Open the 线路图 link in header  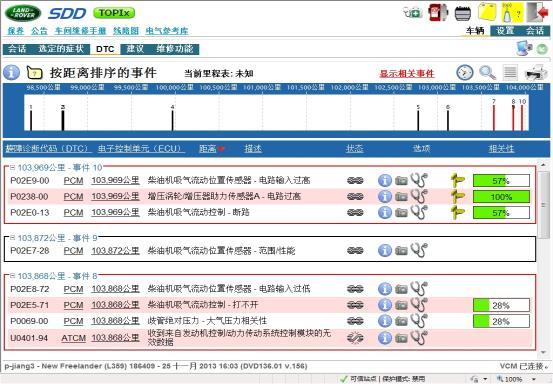(x=126, y=31)
